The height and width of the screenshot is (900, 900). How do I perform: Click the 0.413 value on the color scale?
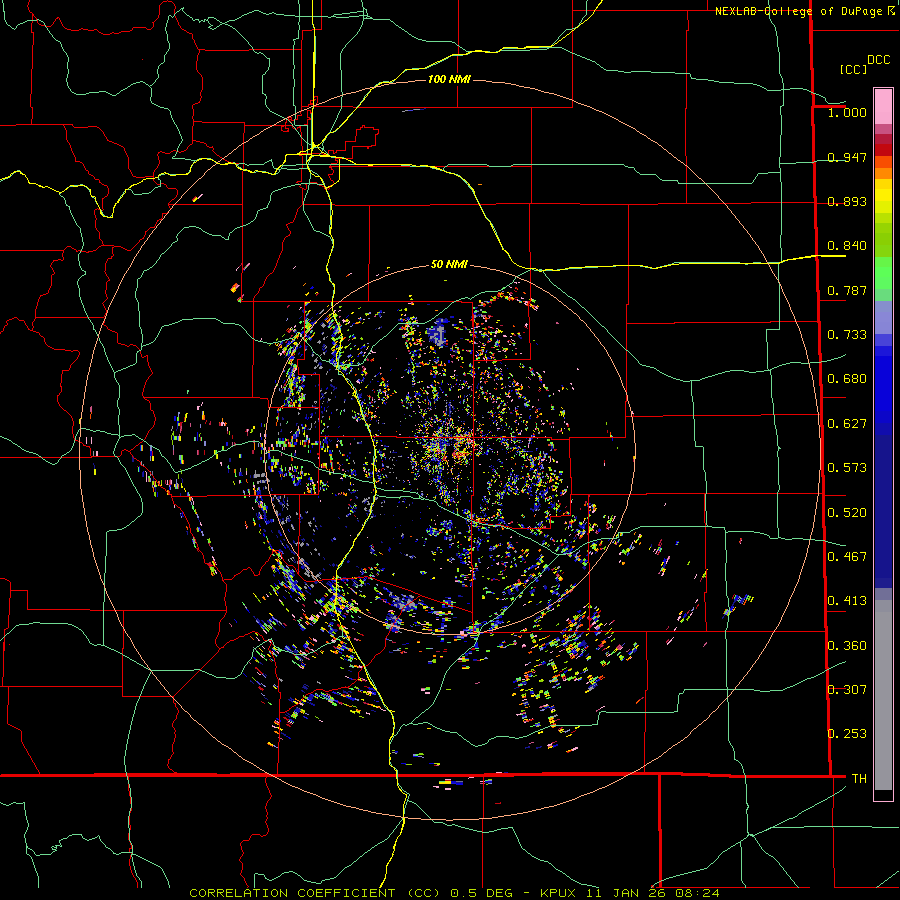(847, 601)
